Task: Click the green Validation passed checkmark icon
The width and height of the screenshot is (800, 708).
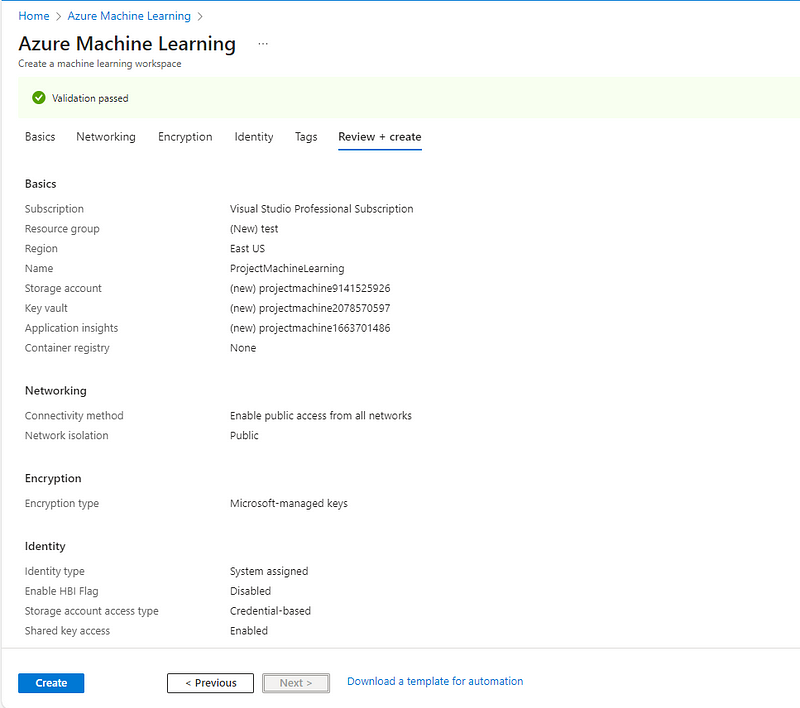Action: coord(39,97)
